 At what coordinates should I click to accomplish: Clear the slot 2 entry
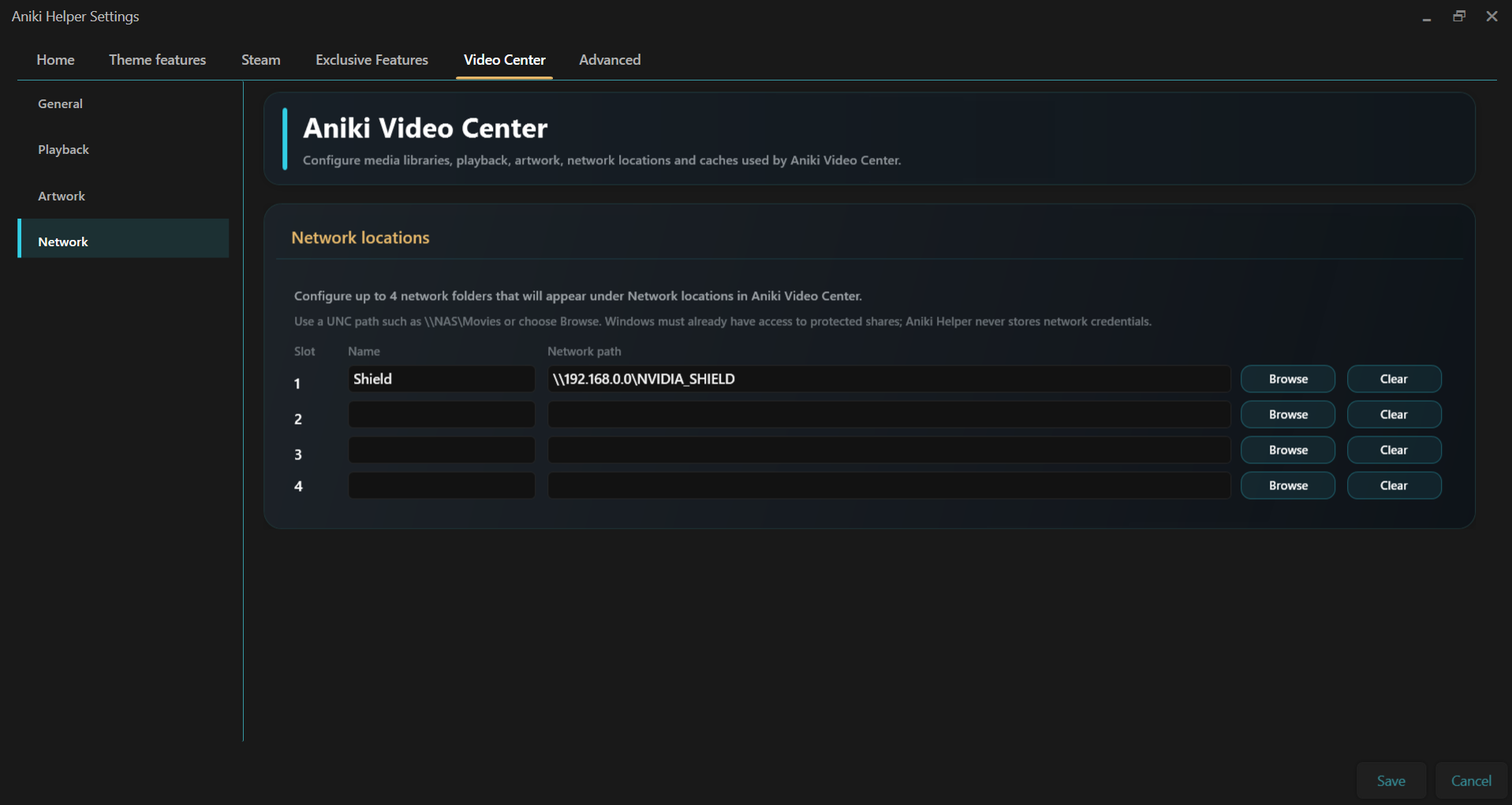click(x=1394, y=414)
